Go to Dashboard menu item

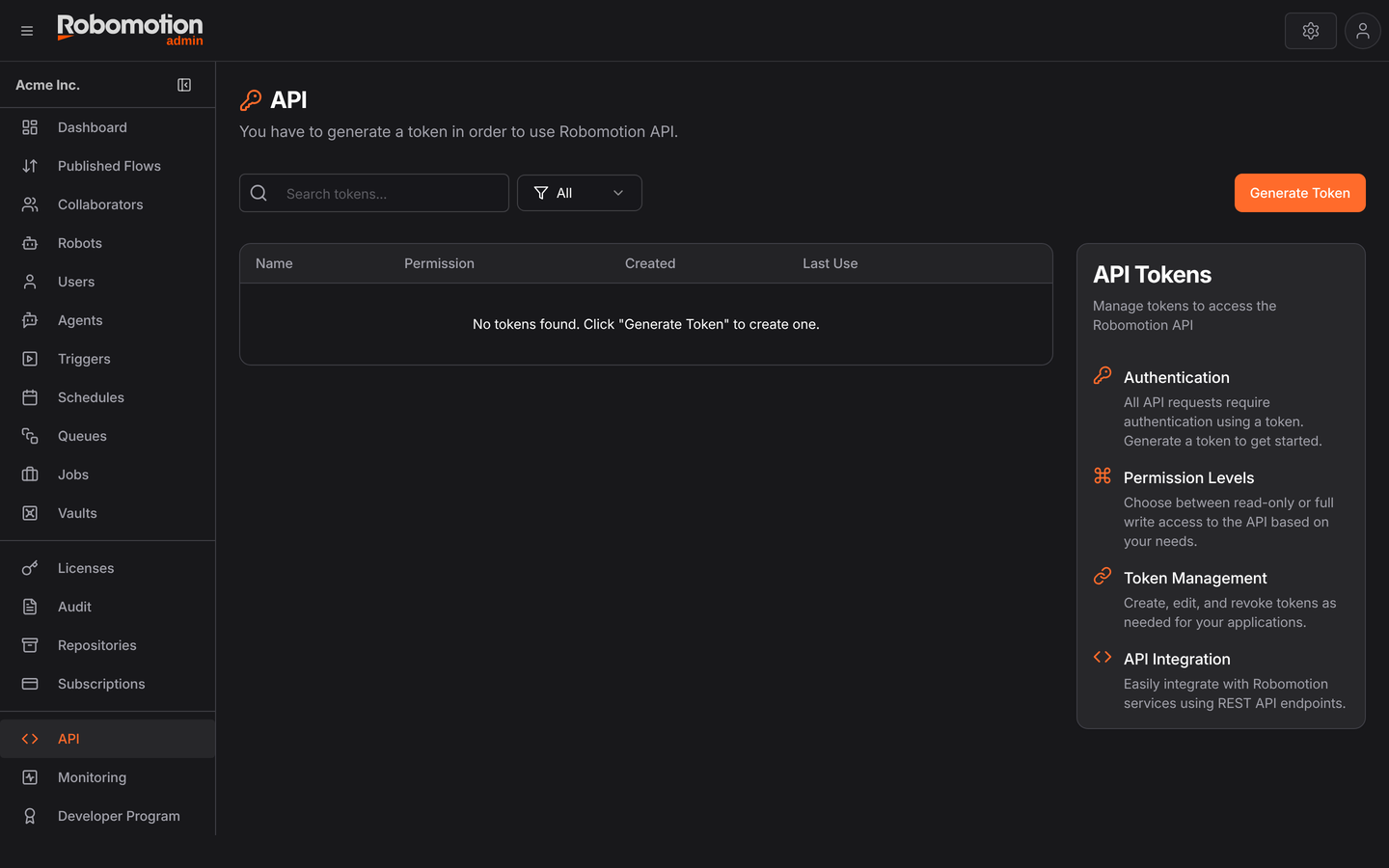pyautogui.click(x=107, y=127)
